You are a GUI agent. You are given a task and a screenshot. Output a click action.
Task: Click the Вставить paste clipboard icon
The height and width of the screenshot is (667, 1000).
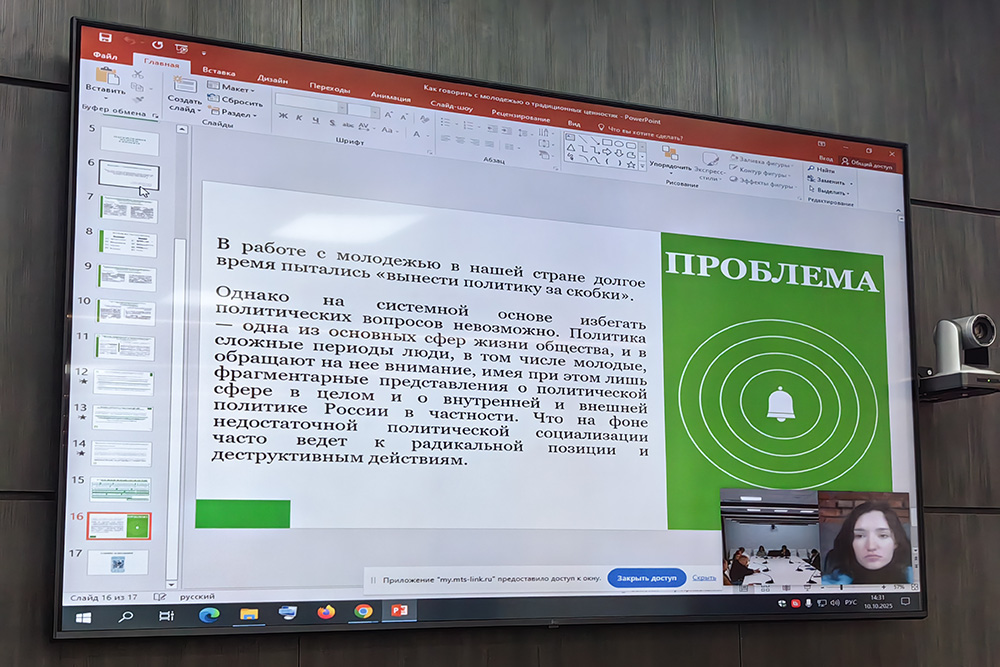(108, 75)
